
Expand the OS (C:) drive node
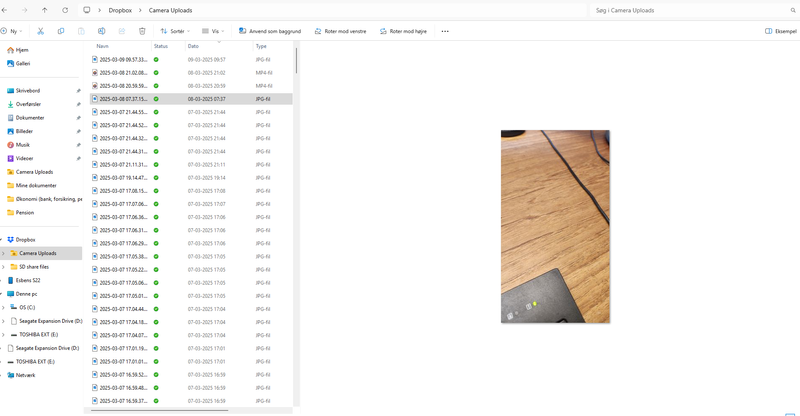[3, 308]
